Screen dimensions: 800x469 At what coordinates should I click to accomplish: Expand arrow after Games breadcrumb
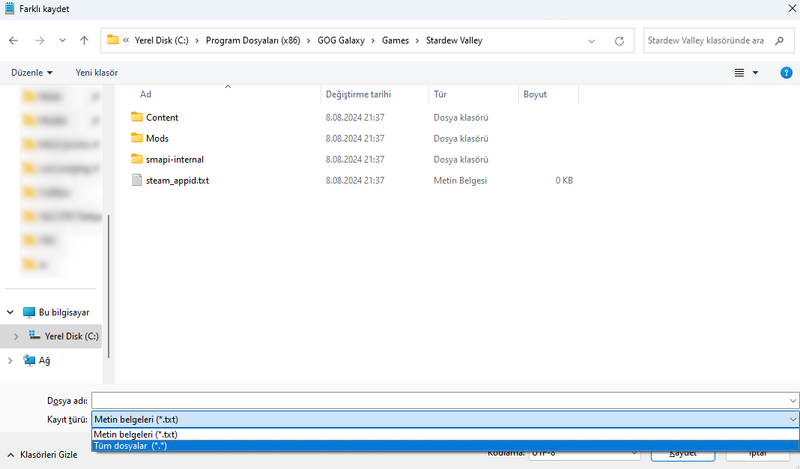(x=417, y=41)
